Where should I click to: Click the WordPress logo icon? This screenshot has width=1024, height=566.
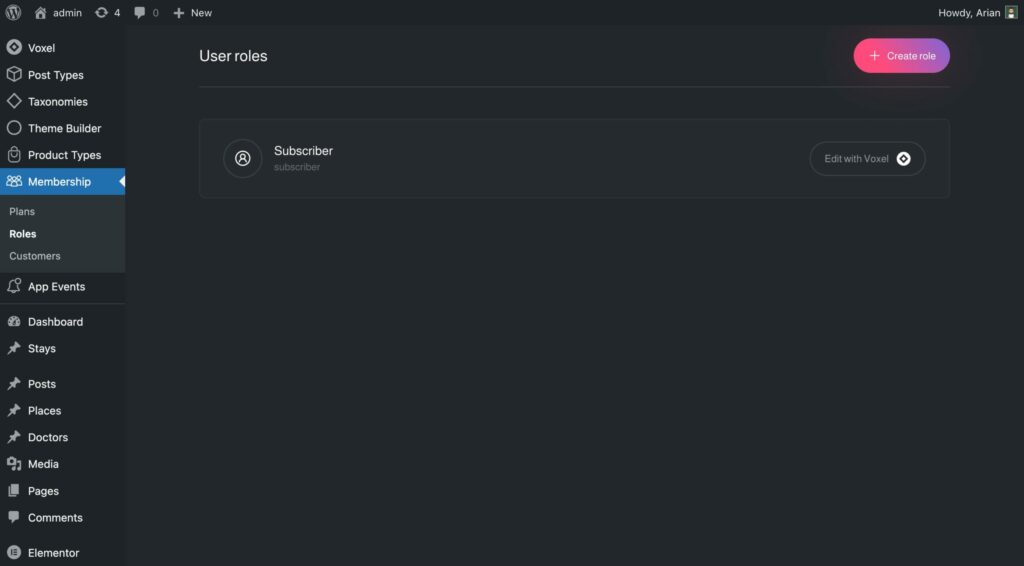coord(14,13)
